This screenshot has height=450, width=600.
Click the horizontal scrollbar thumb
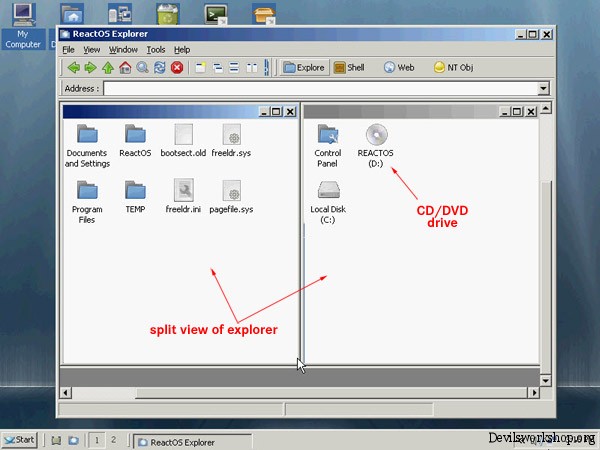coord(331,393)
